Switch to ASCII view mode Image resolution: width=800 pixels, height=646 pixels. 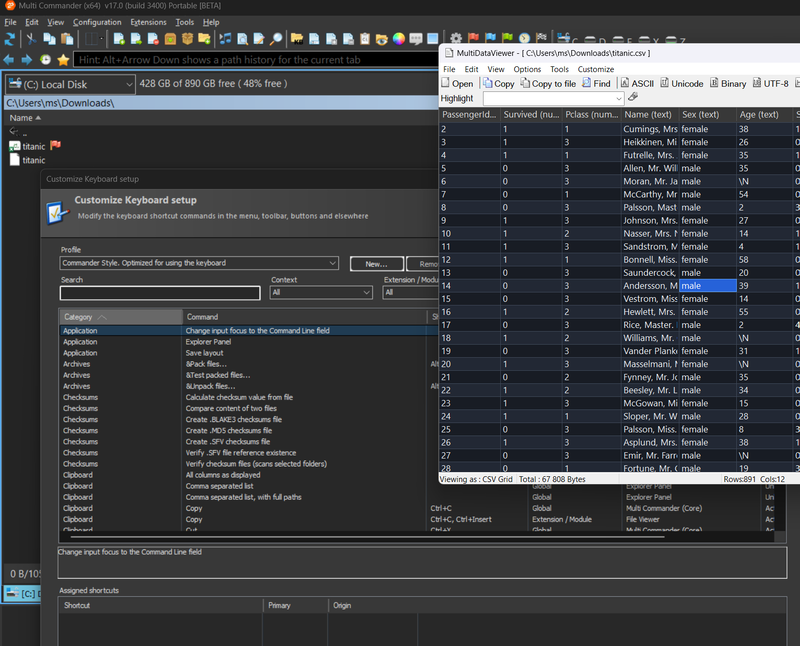(x=637, y=84)
